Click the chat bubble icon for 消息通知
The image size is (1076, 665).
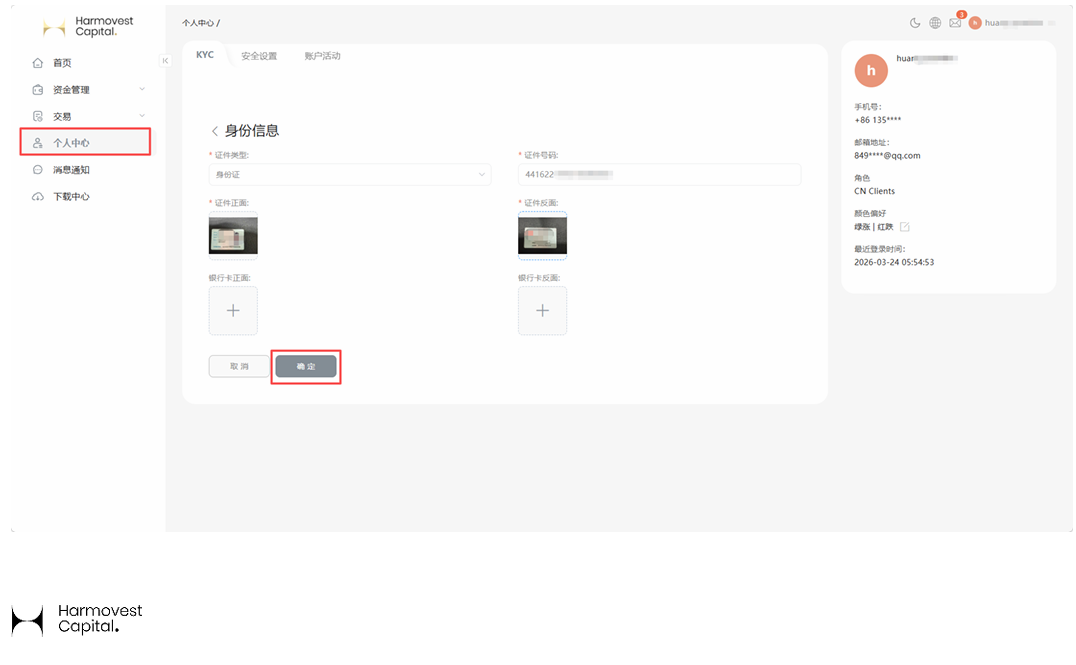click(38, 170)
